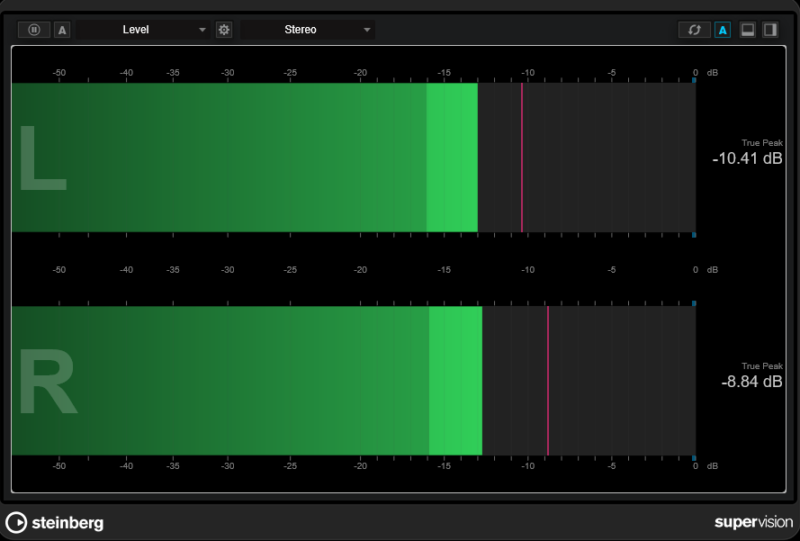
Task: Pause the meter measurement
Action: (x=34, y=30)
